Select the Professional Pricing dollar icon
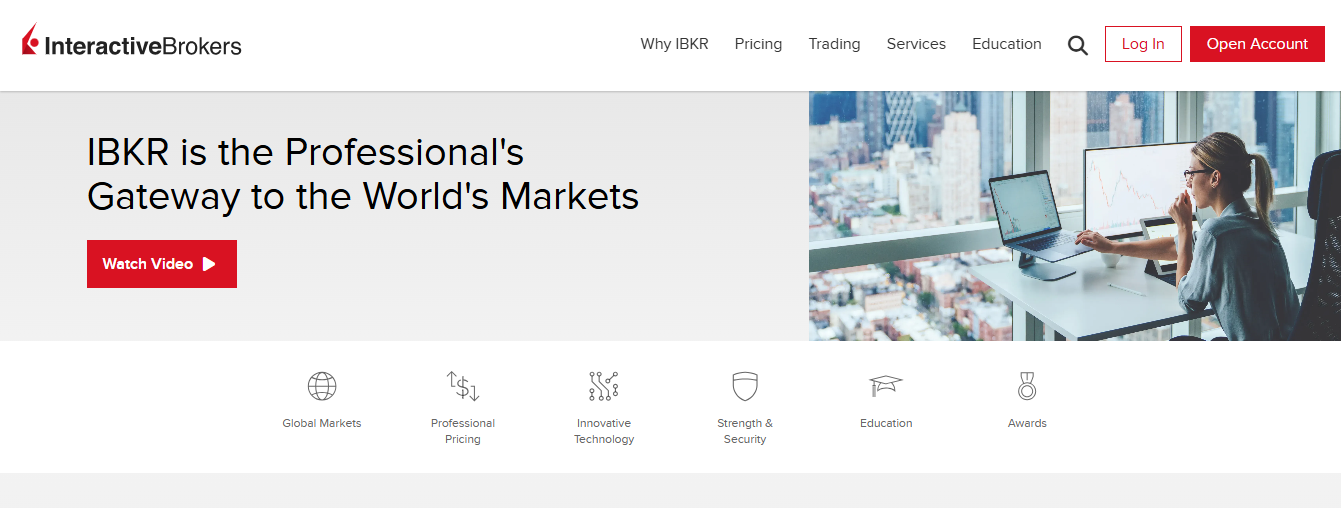 pos(463,386)
